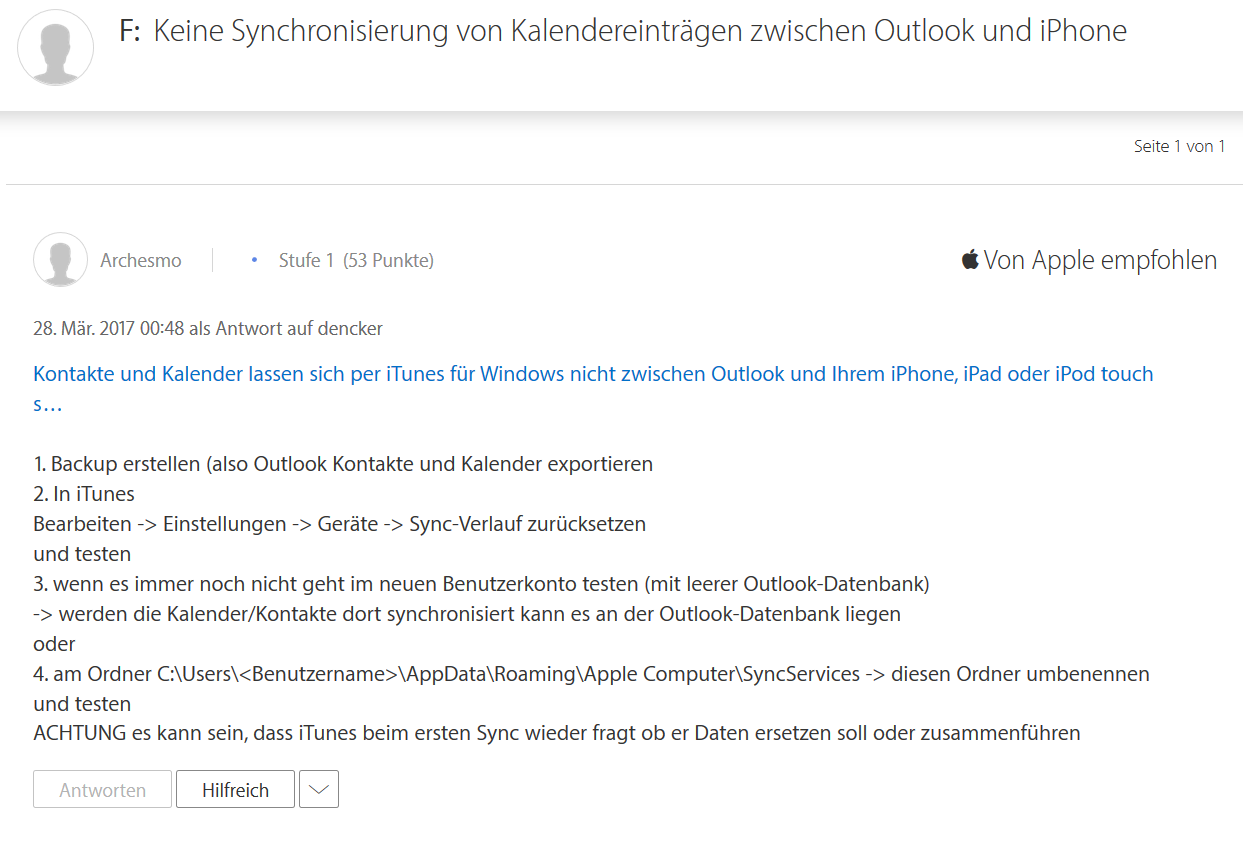Click the 'F:' question label
Screen dimensions: 1243x841
tap(129, 31)
